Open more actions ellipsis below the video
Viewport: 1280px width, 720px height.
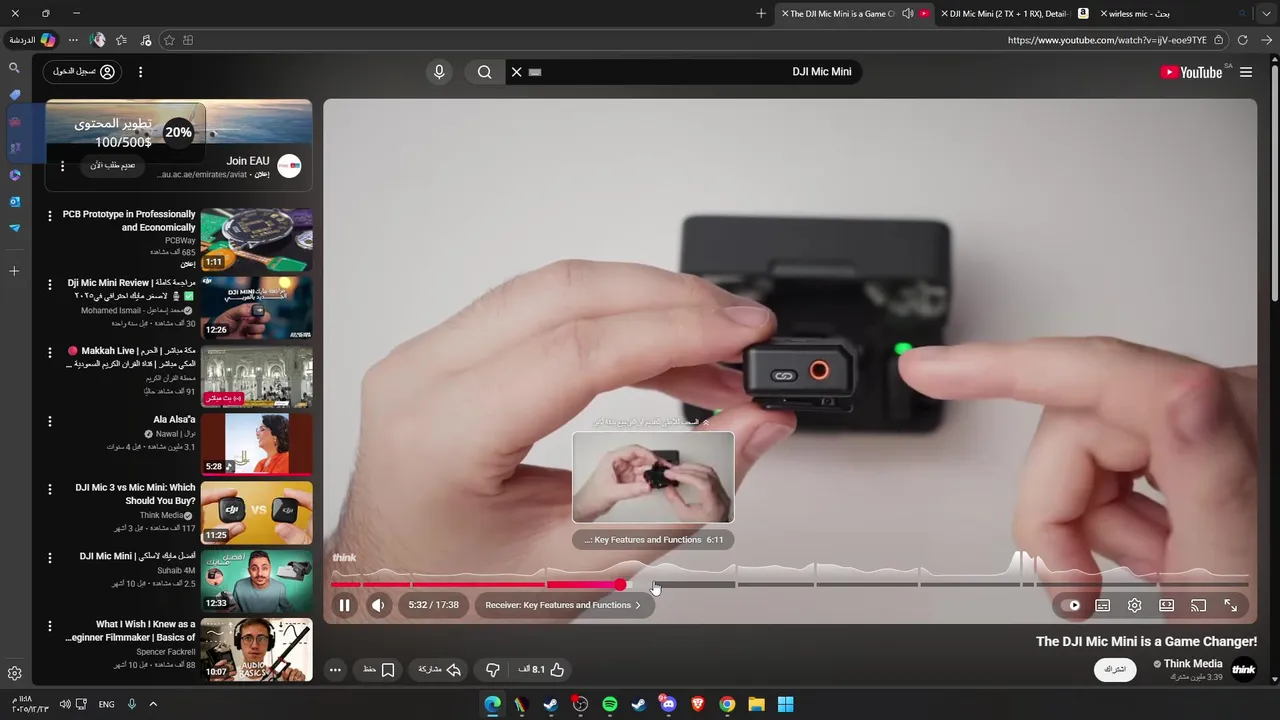point(335,670)
